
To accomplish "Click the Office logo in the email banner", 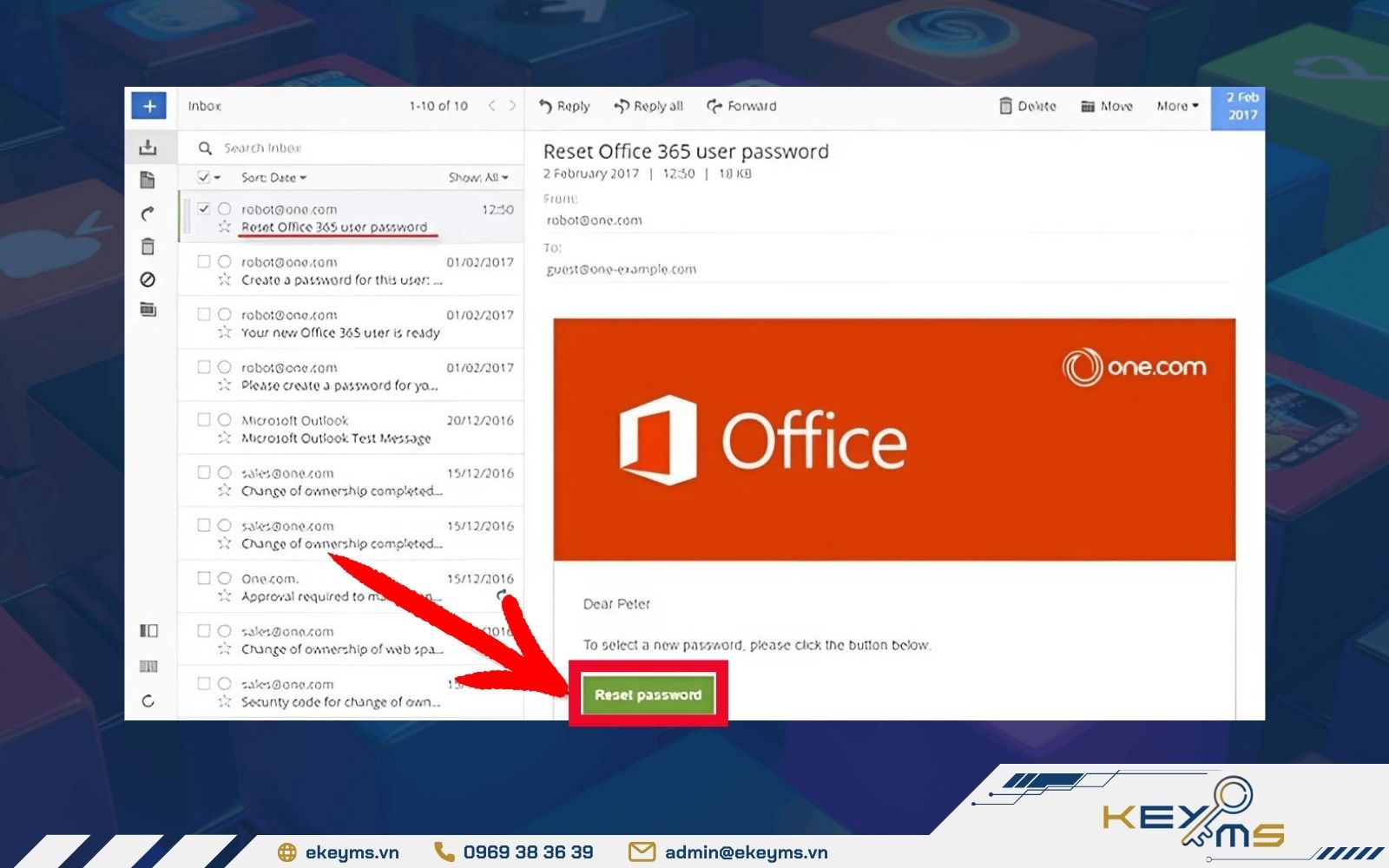I will coord(762,441).
